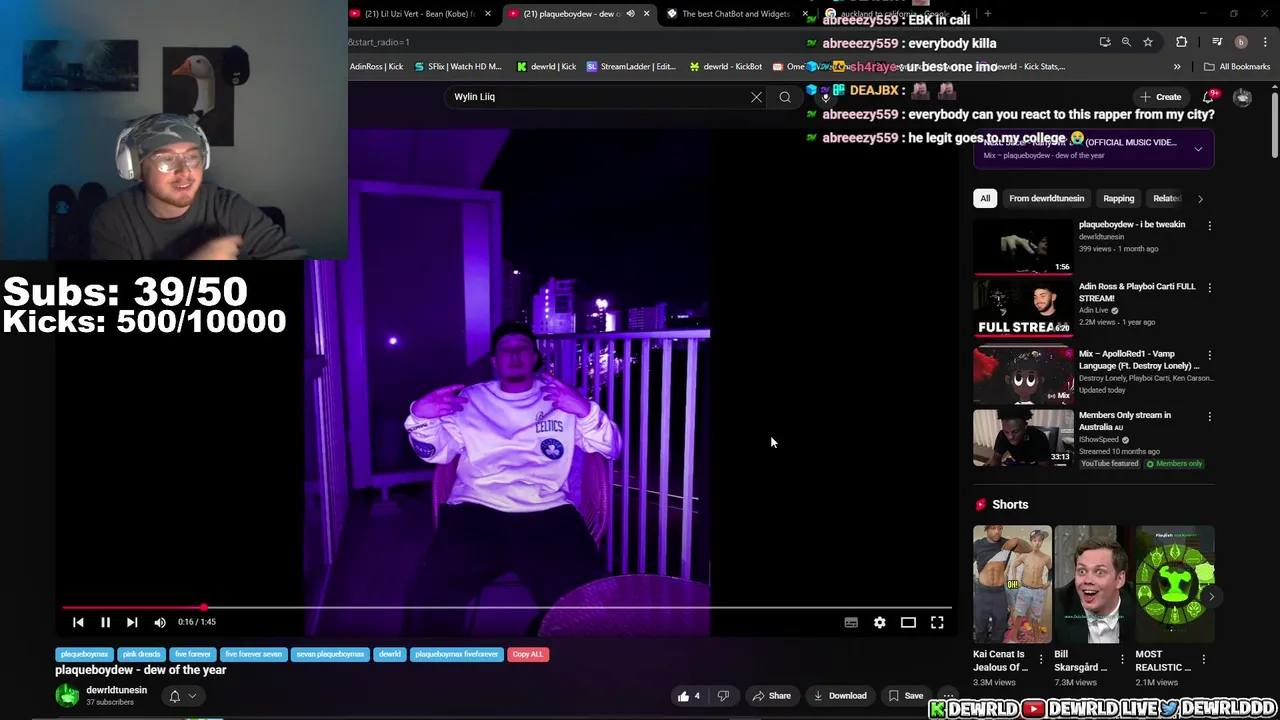Click the Download button
1280x720 pixels.
tap(840, 696)
